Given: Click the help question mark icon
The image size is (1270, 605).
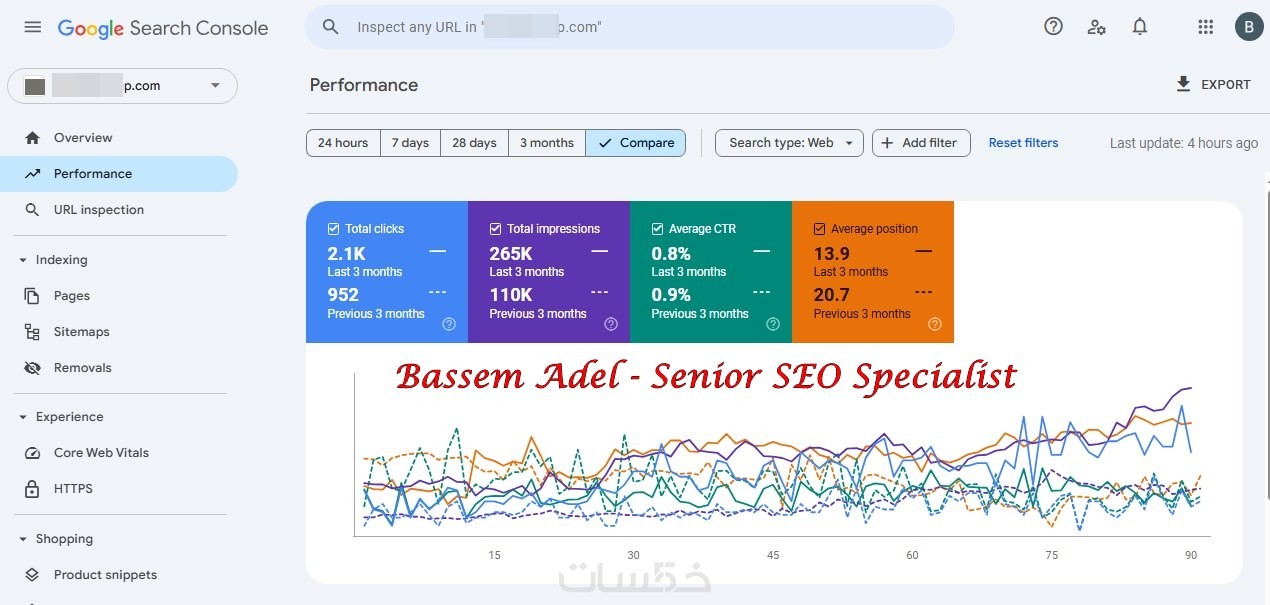Looking at the screenshot, I should [1053, 27].
